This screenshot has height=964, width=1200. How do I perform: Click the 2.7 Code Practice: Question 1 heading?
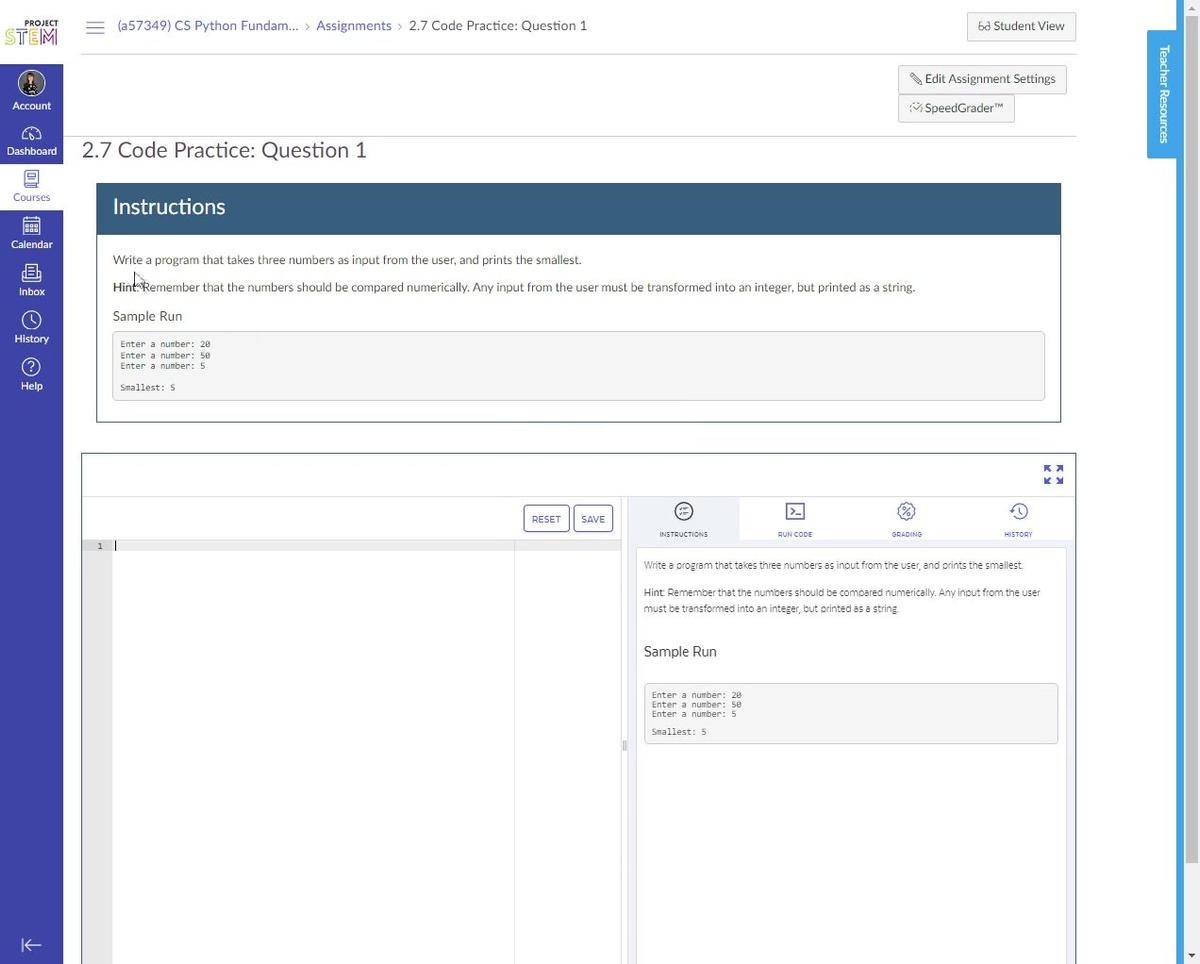(224, 150)
